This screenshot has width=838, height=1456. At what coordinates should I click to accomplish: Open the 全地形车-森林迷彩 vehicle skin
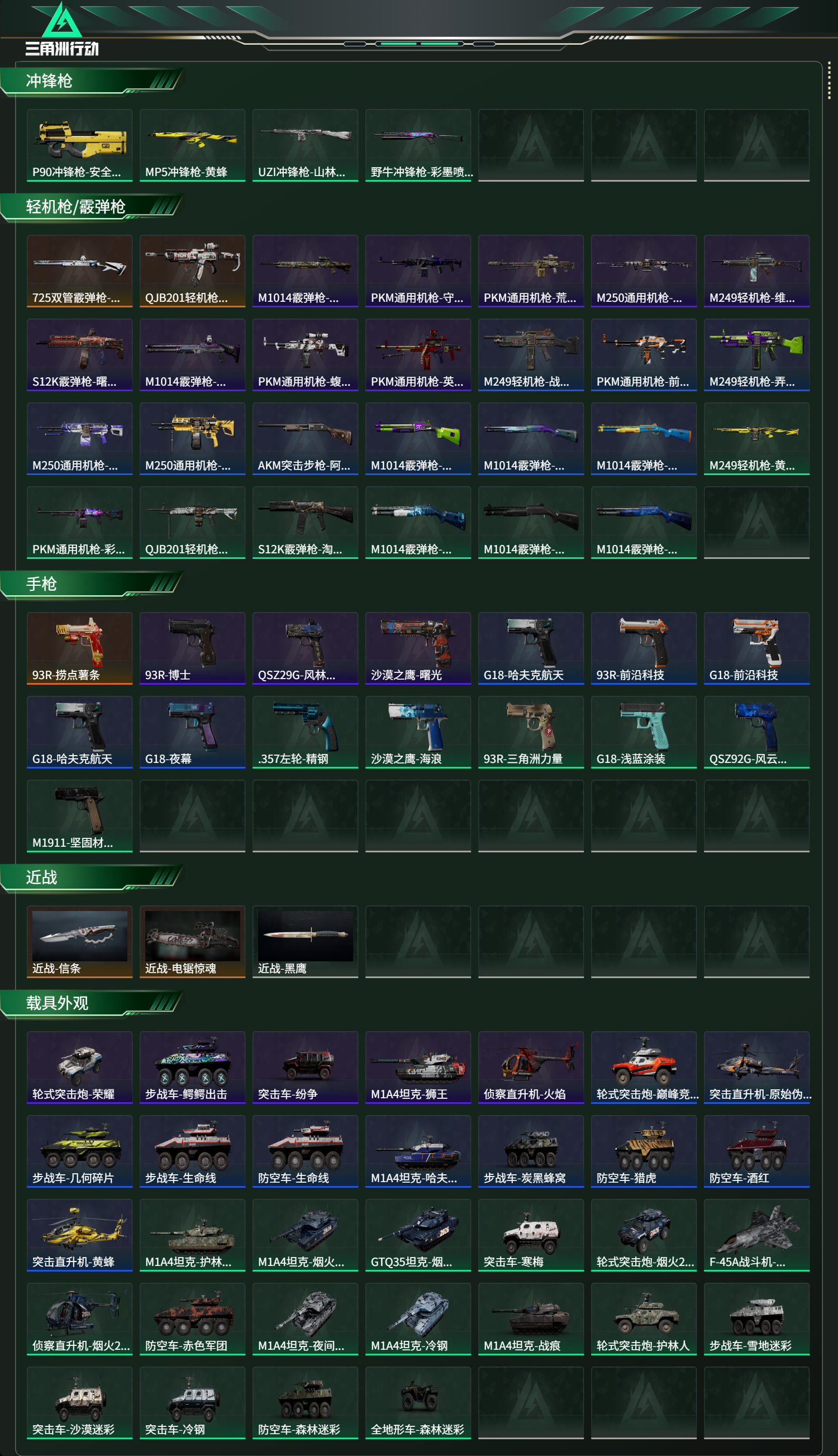pos(418,1403)
